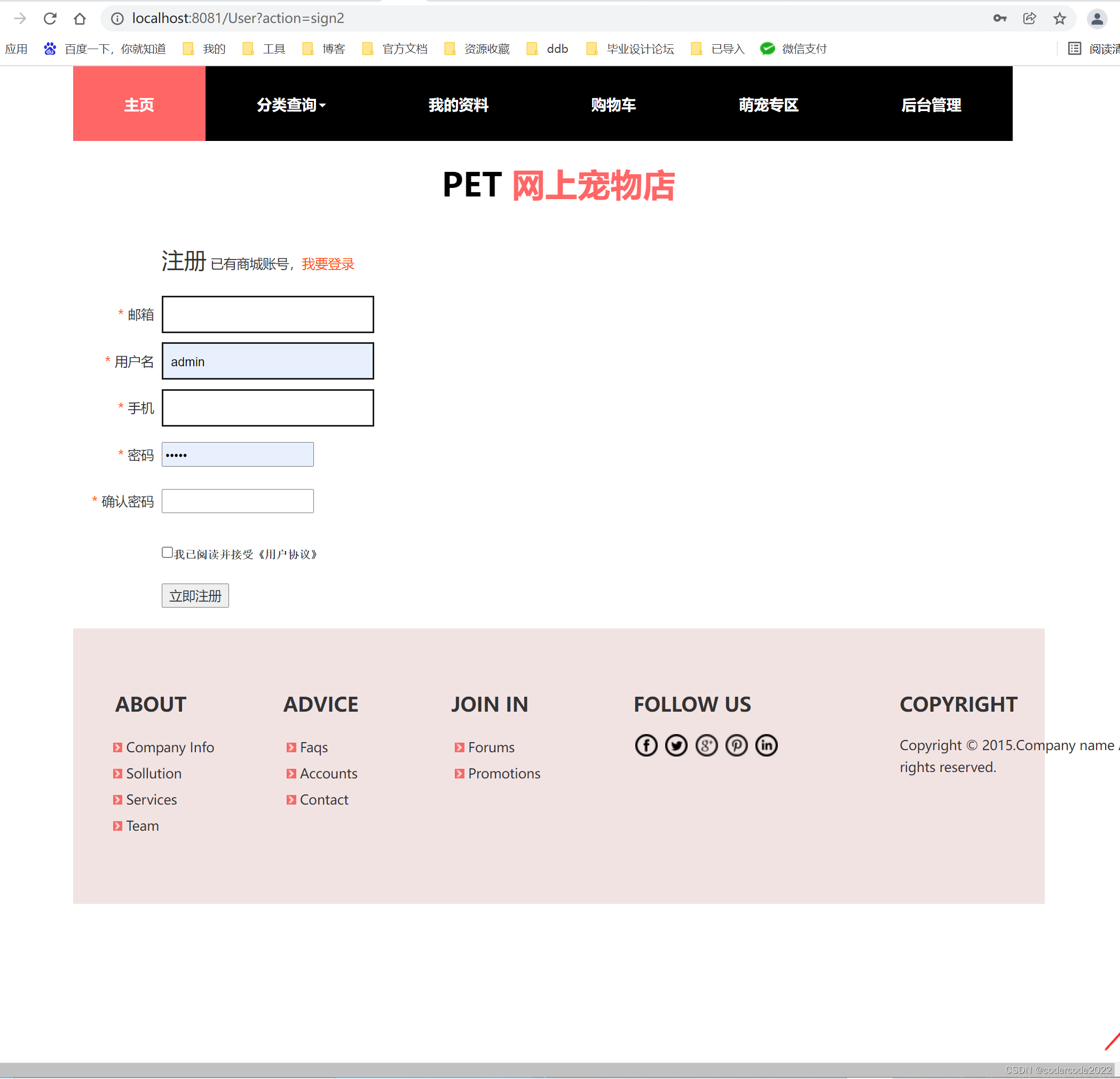The image size is (1120, 1079).
Task: Focus the 用户名 field containing admin
Action: click(x=268, y=361)
